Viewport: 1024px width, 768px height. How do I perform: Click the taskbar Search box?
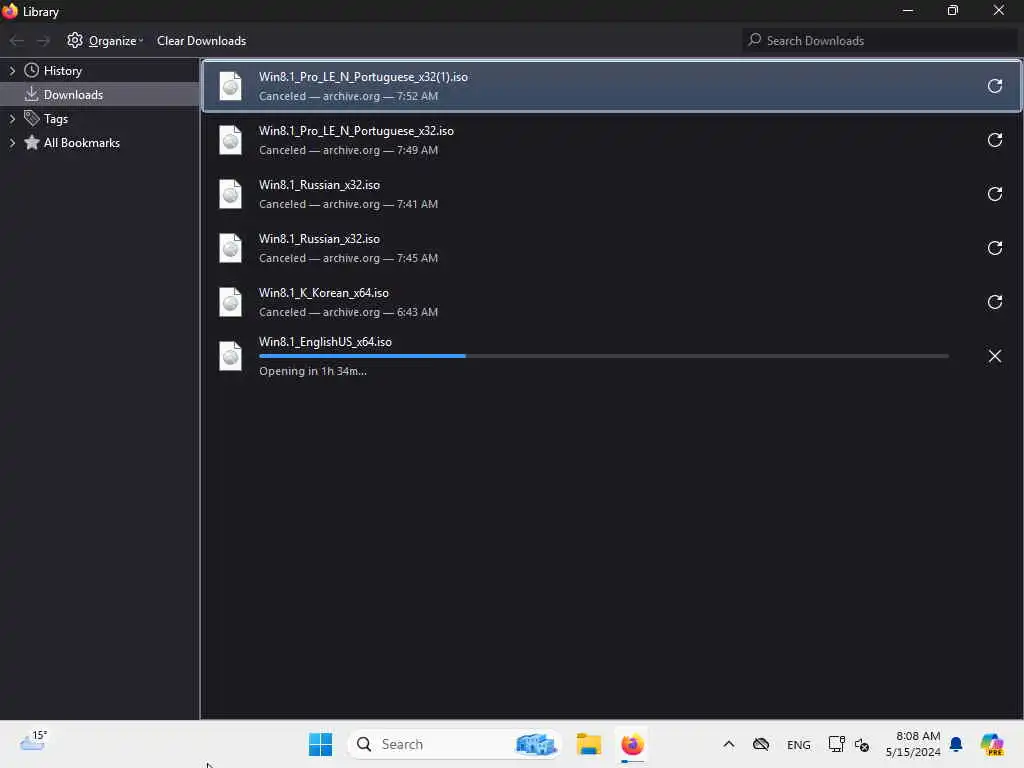point(455,744)
